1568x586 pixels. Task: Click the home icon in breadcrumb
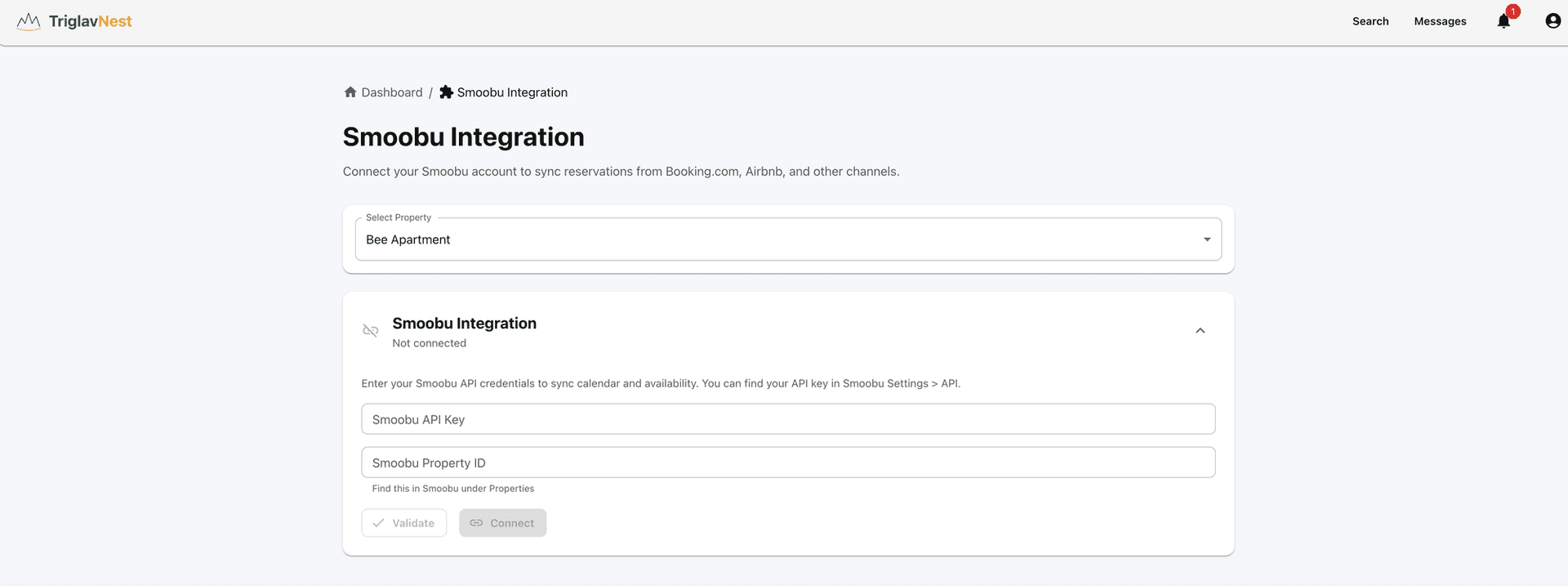(x=350, y=92)
